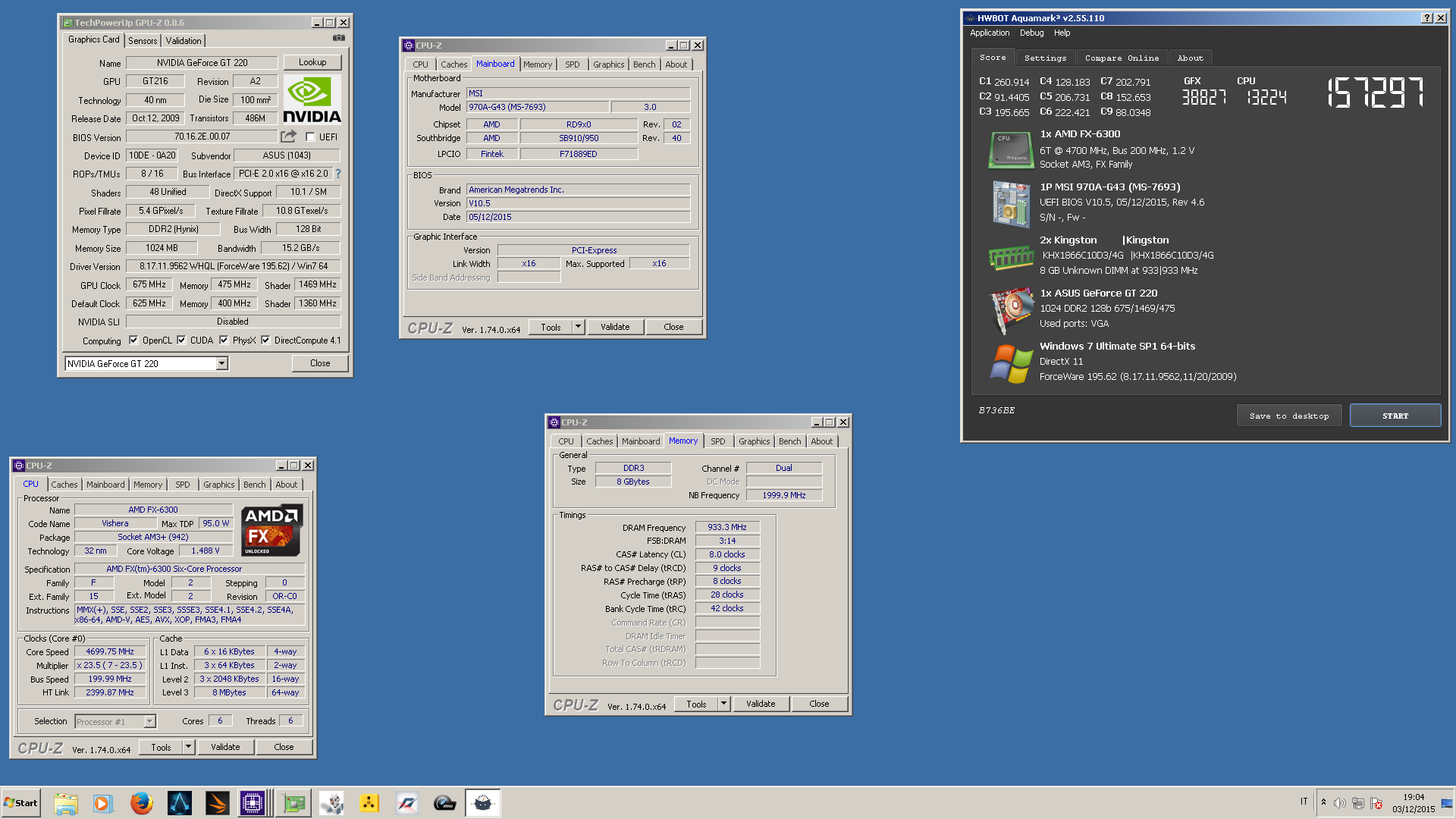Toggle the DirectCompute 4.1 checkbox
1456x819 pixels.
(265, 340)
